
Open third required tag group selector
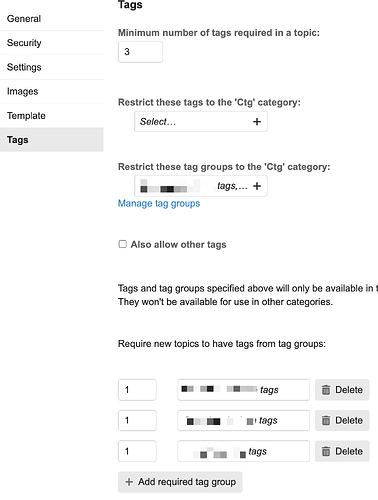243,451
